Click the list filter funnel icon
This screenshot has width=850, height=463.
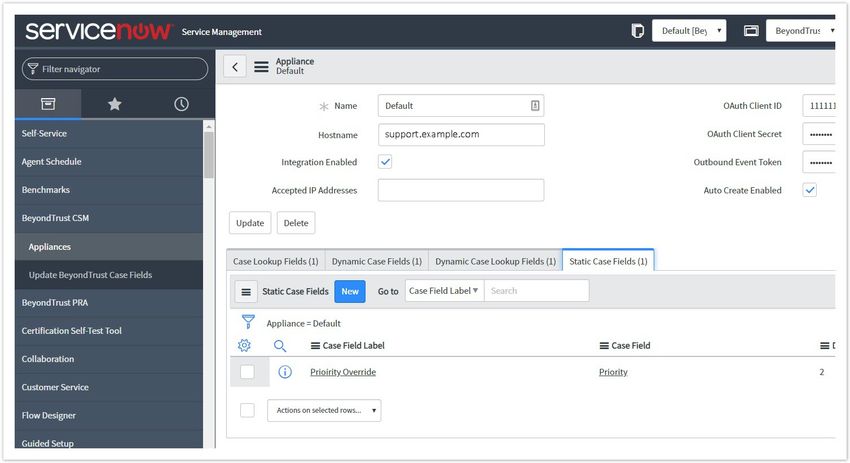click(x=248, y=322)
